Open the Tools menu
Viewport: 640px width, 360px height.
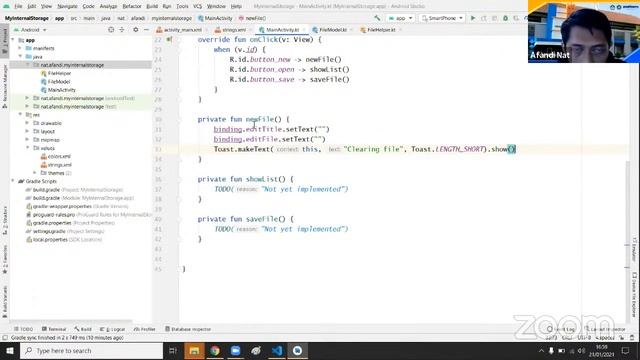coord(182,6)
